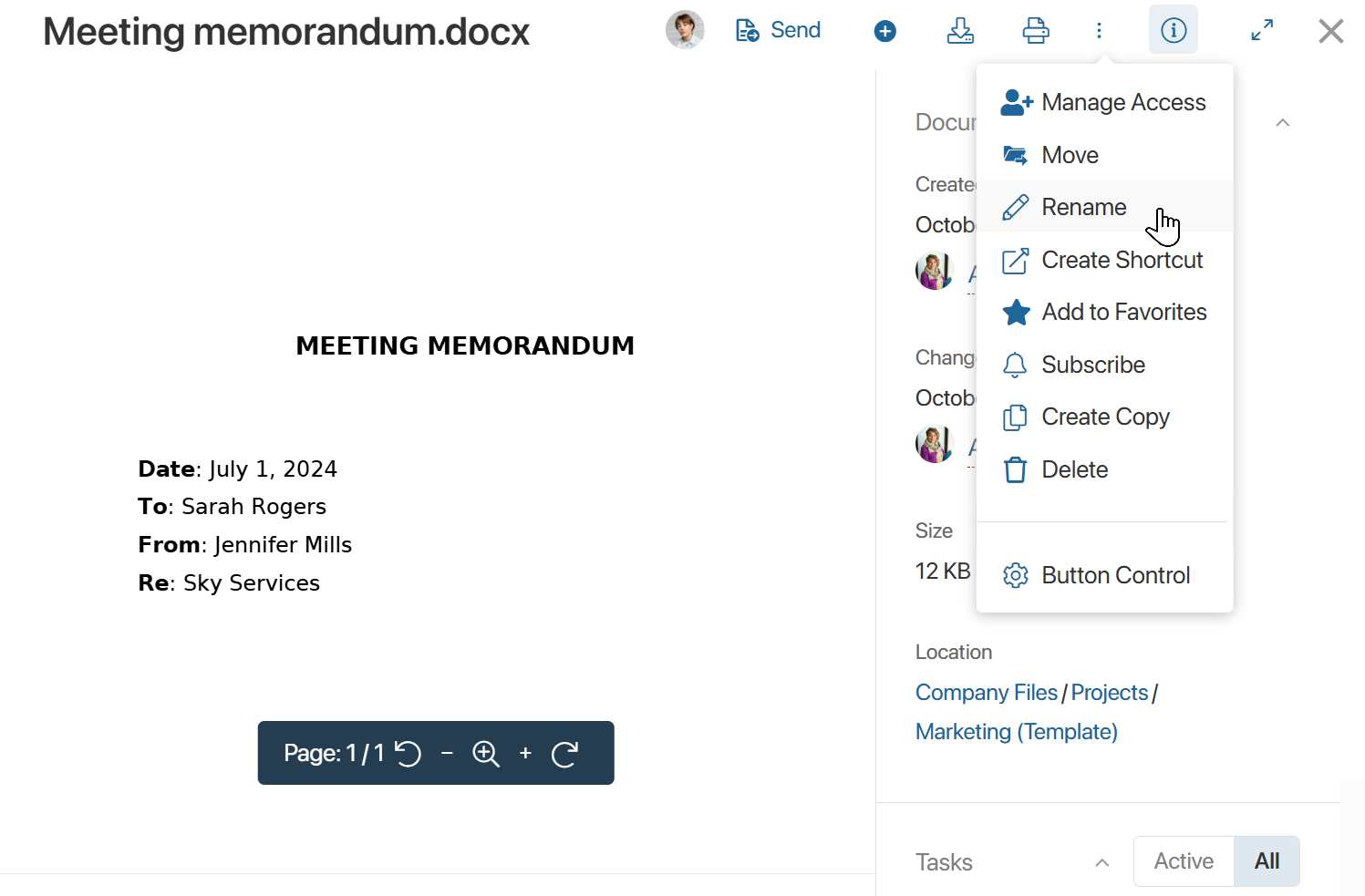Open Button Control settings
Image resolution: width=1365 pixels, height=896 pixels.
tap(1115, 576)
